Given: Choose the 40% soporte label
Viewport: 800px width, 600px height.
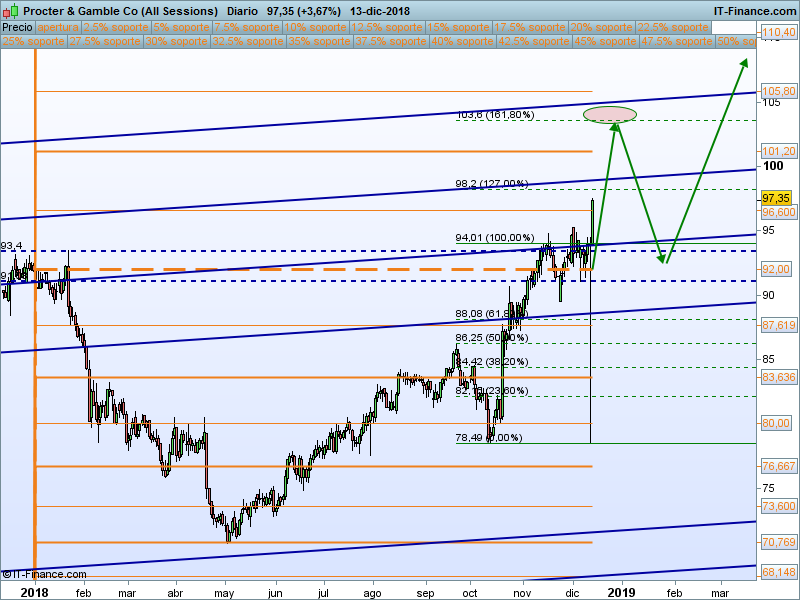Looking at the screenshot, I should pos(462,41).
